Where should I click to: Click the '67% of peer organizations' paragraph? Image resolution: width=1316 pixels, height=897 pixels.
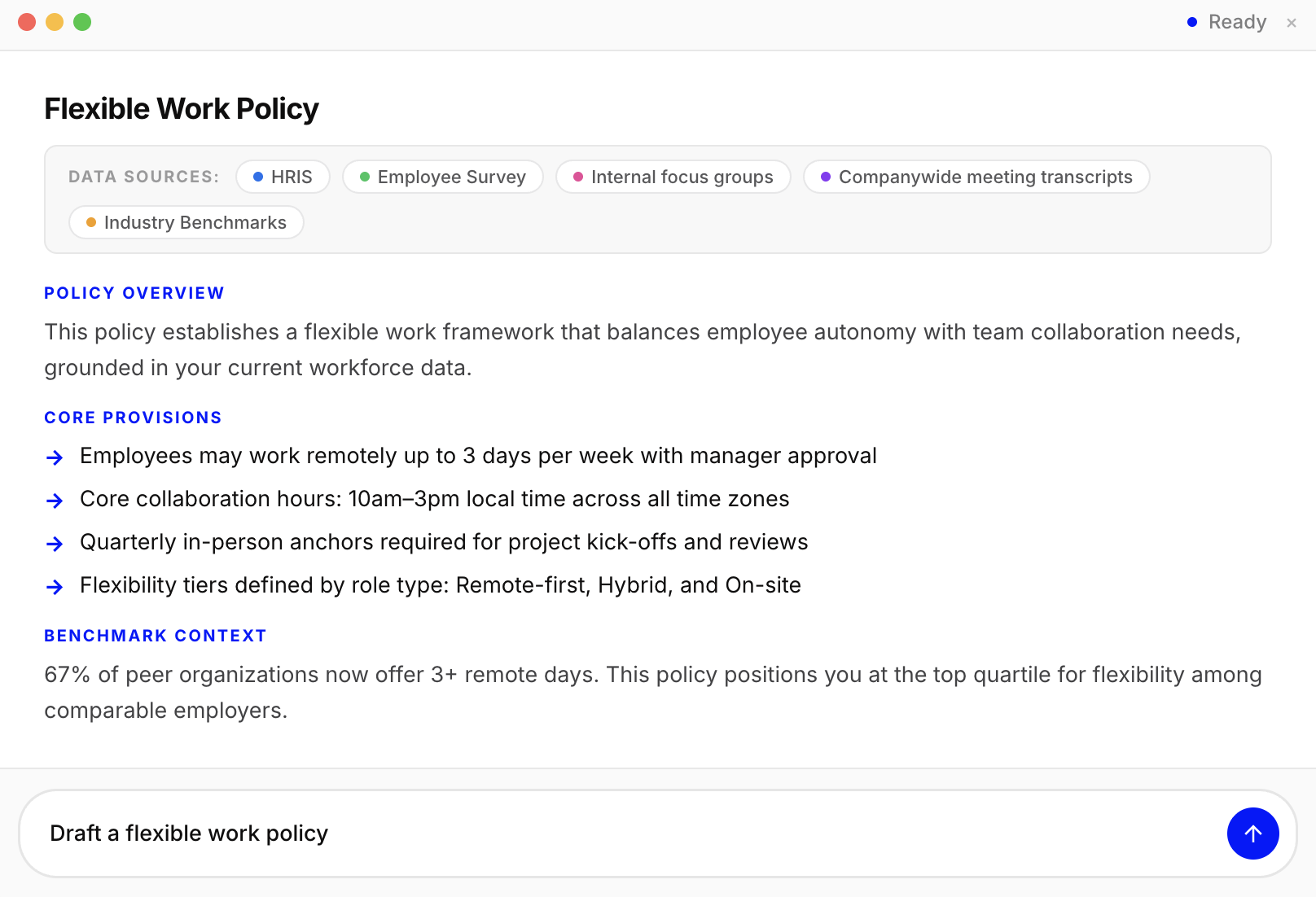tap(653, 693)
